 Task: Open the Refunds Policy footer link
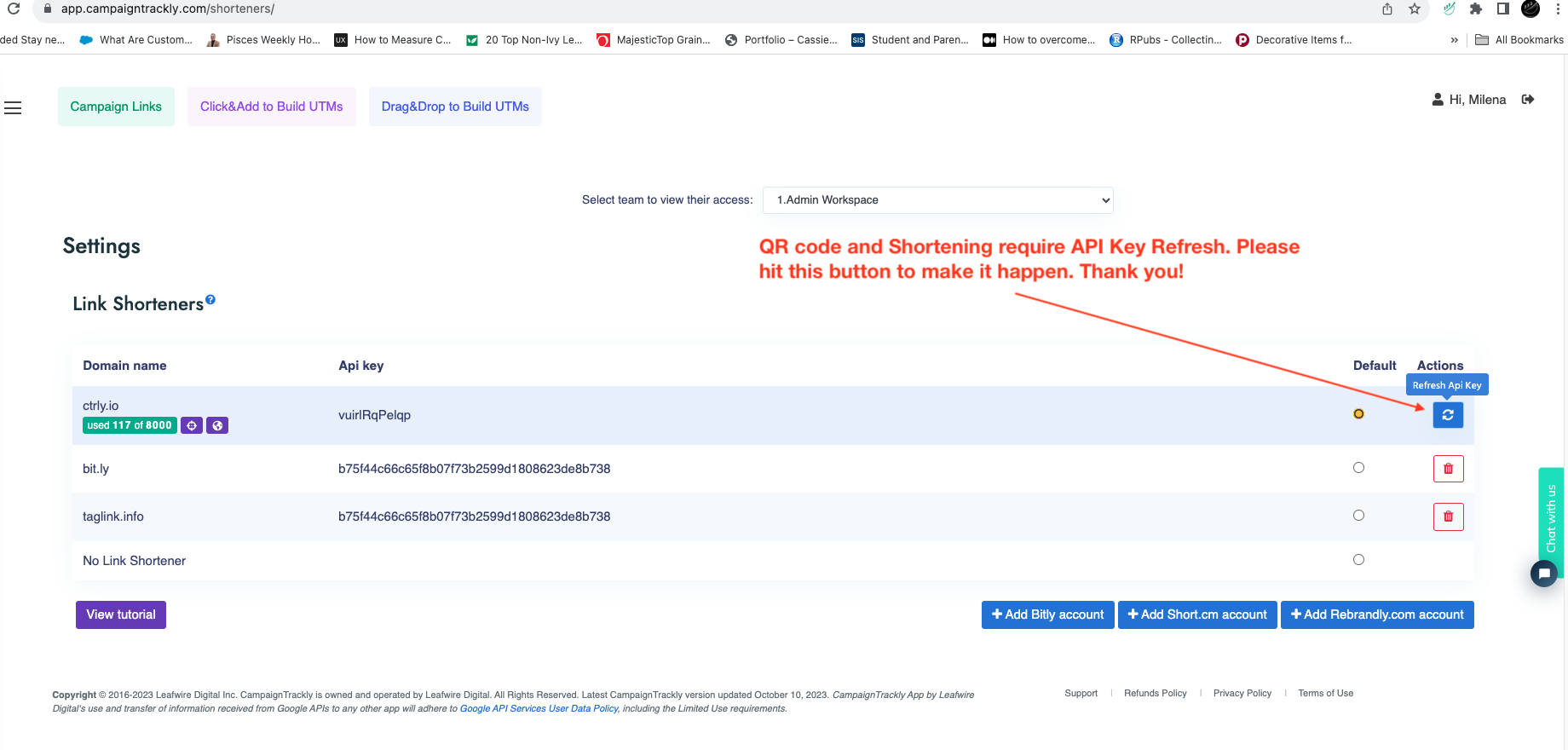pyautogui.click(x=1155, y=694)
